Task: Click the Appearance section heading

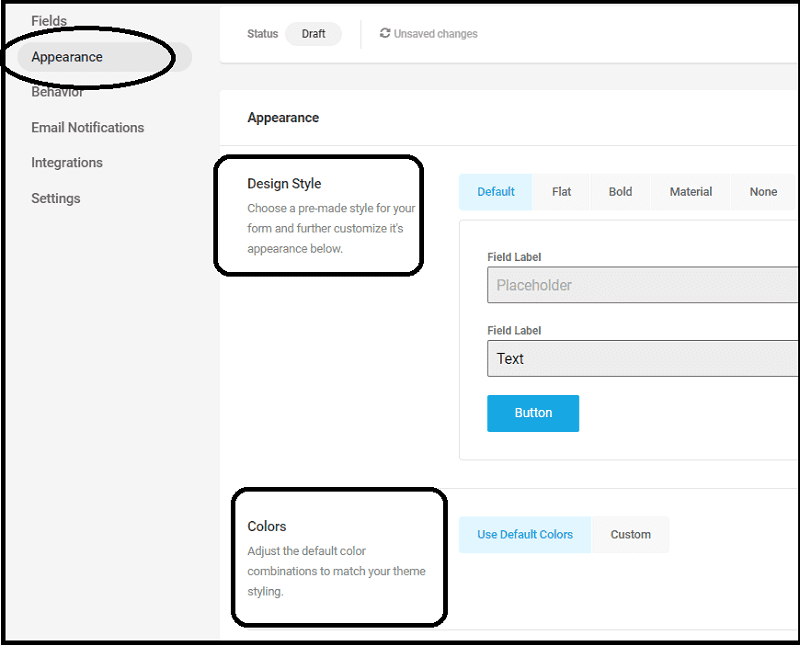Action: tap(283, 117)
